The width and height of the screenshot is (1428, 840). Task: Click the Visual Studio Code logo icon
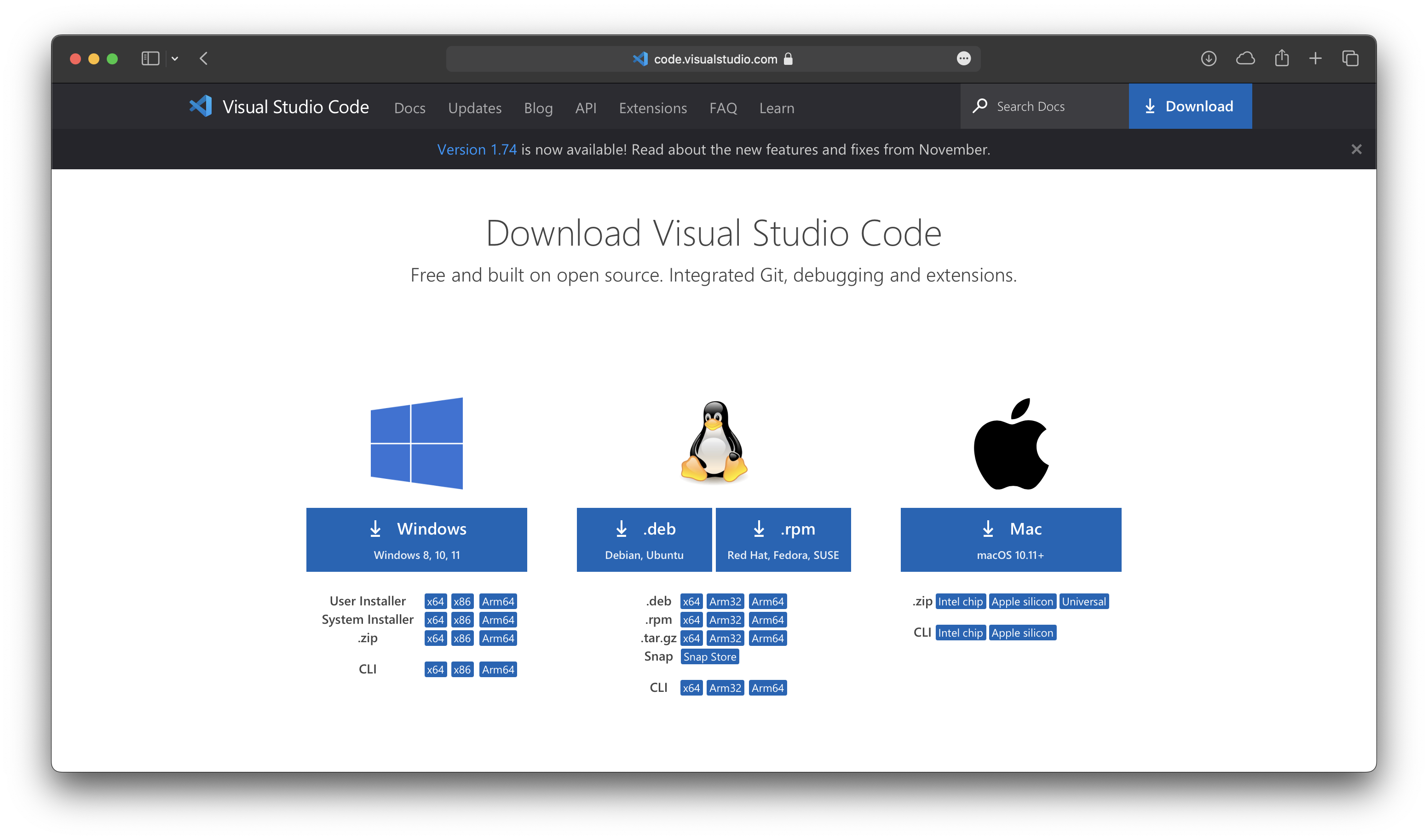[x=201, y=106]
